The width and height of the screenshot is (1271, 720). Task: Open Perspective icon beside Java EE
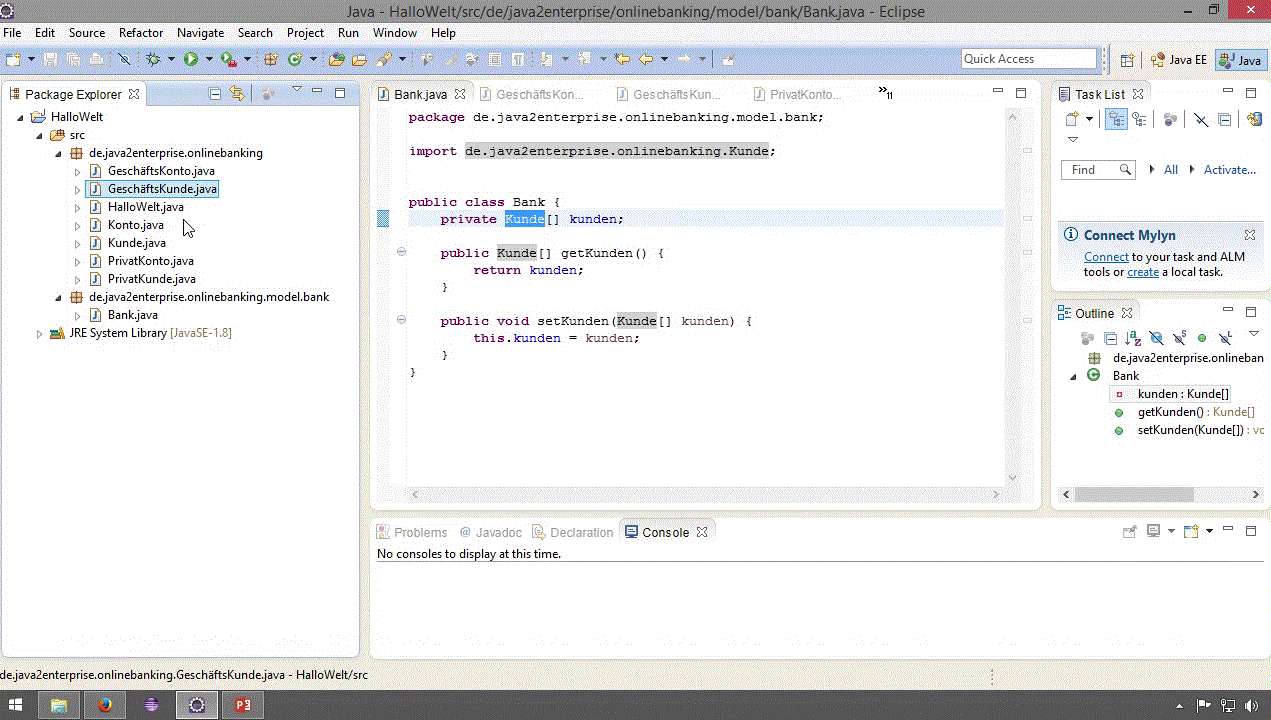click(1127, 60)
